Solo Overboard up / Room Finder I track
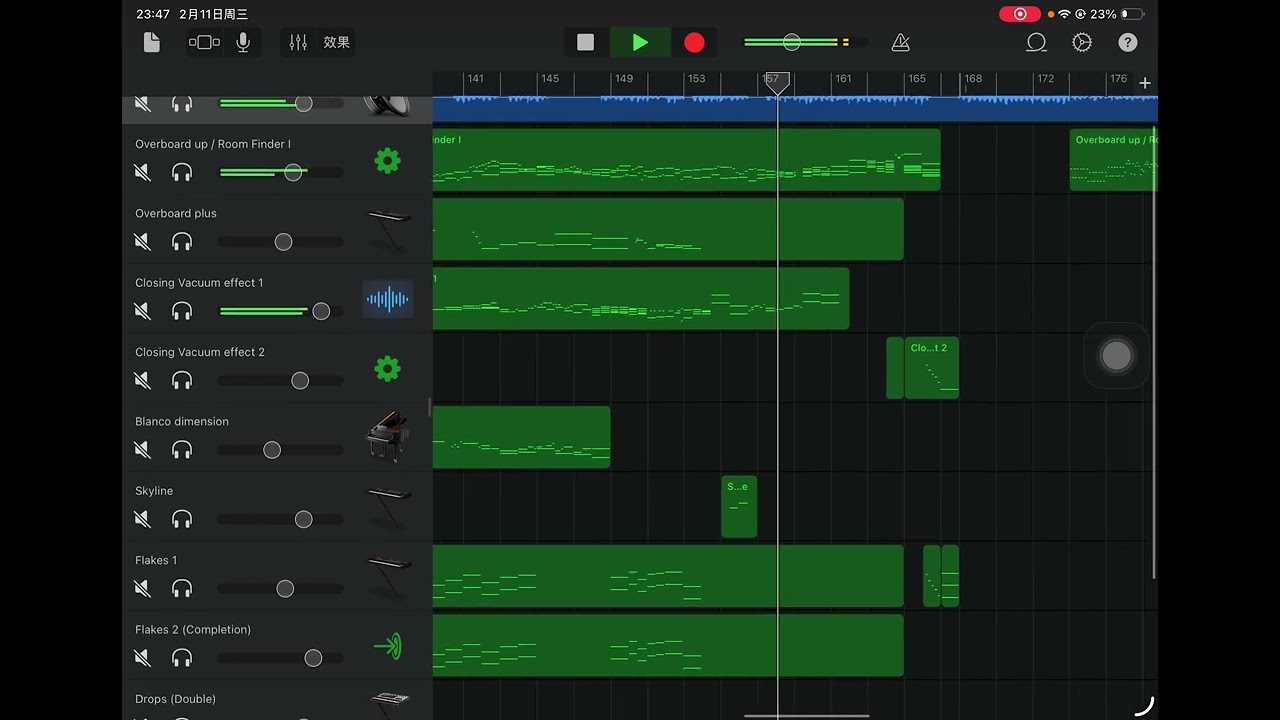Viewport: 1280px width, 720px height. (182, 173)
